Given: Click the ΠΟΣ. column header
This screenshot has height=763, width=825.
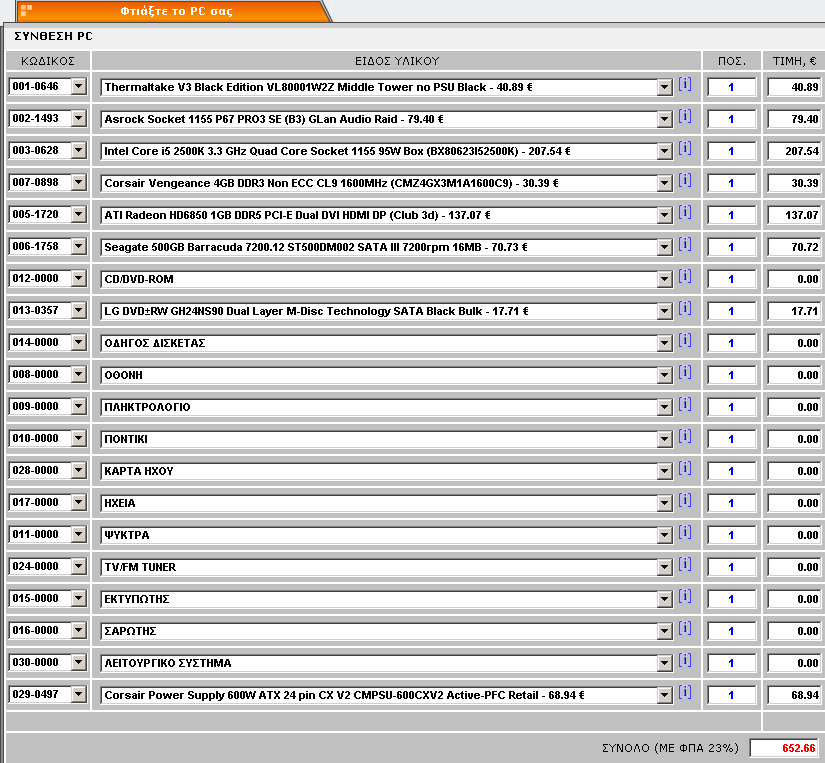Looking at the screenshot, I should pyautogui.click(x=732, y=61).
